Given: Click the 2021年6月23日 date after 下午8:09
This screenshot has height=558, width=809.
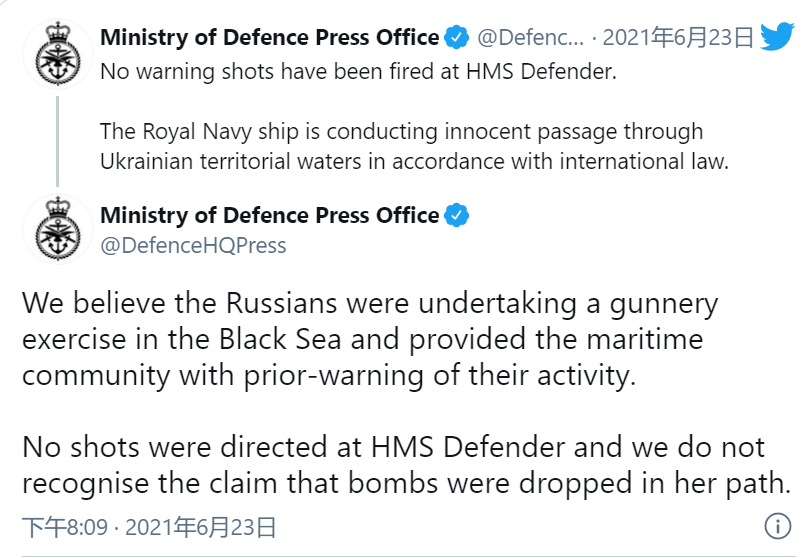Looking at the screenshot, I should 200,526.
